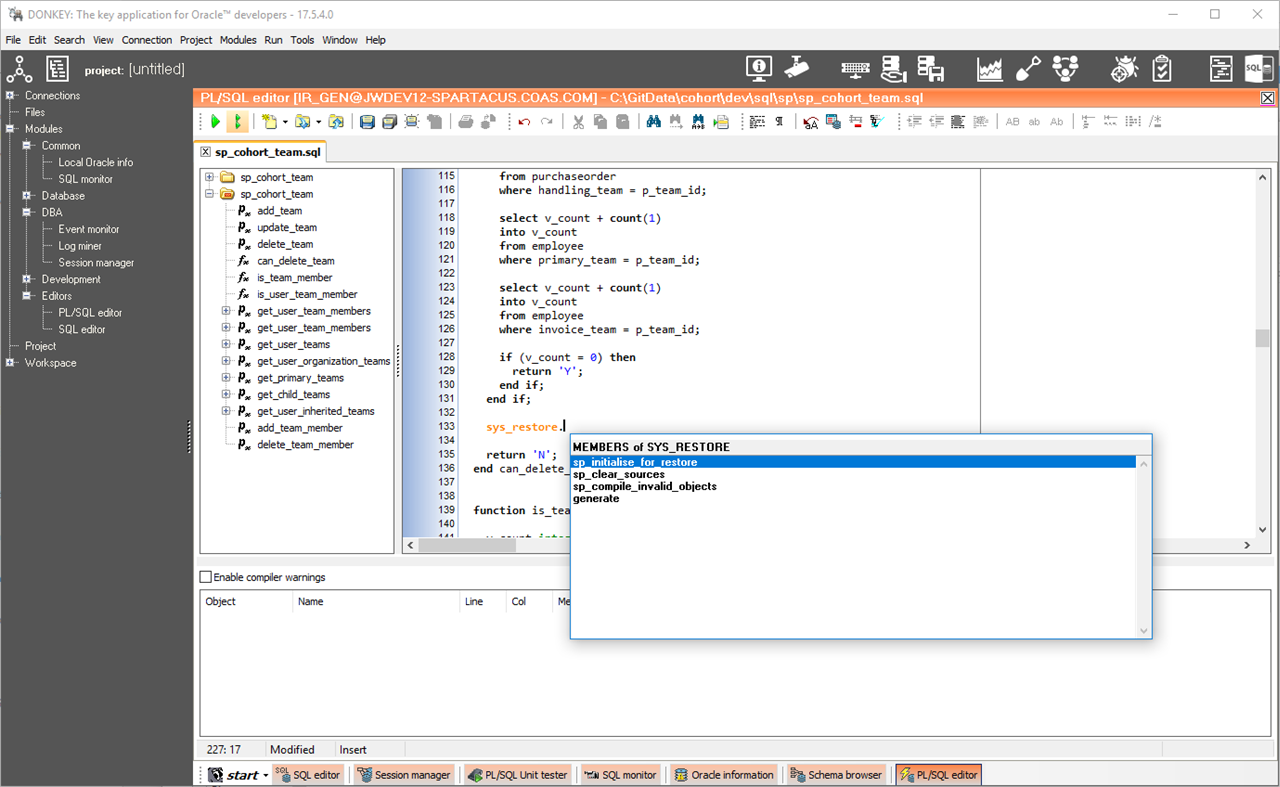Click the binoculars Find icon in the editor toolbar
The width and height of the screenshot is (1280, 787).
[x=653, y=122]
